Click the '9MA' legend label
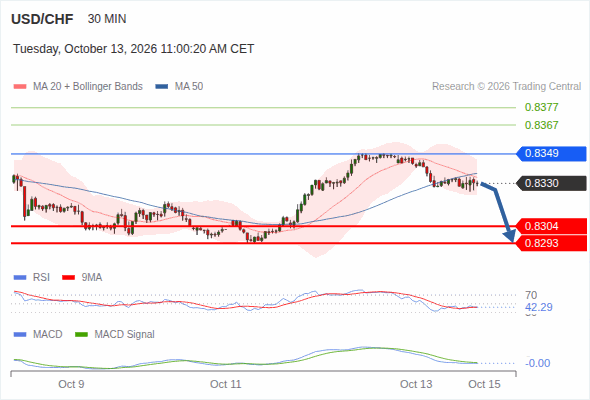This screenshot has height=400, width=590. 92,278
